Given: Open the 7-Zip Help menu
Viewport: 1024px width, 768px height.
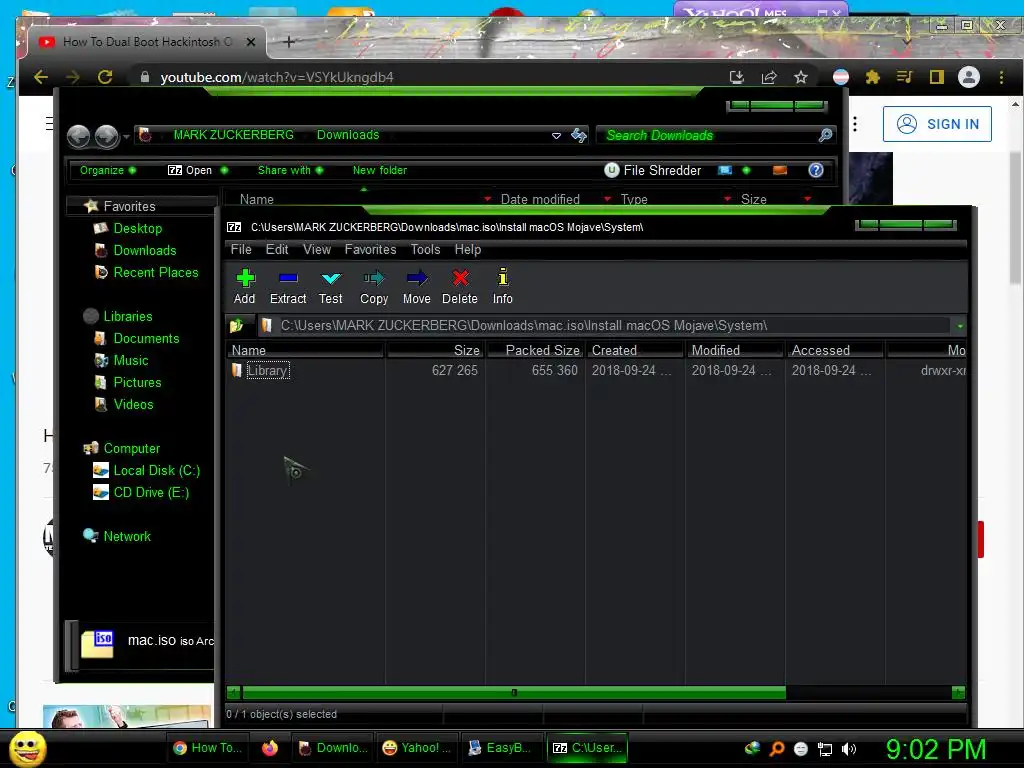Looking at the screenshot, I should (468, 249).
